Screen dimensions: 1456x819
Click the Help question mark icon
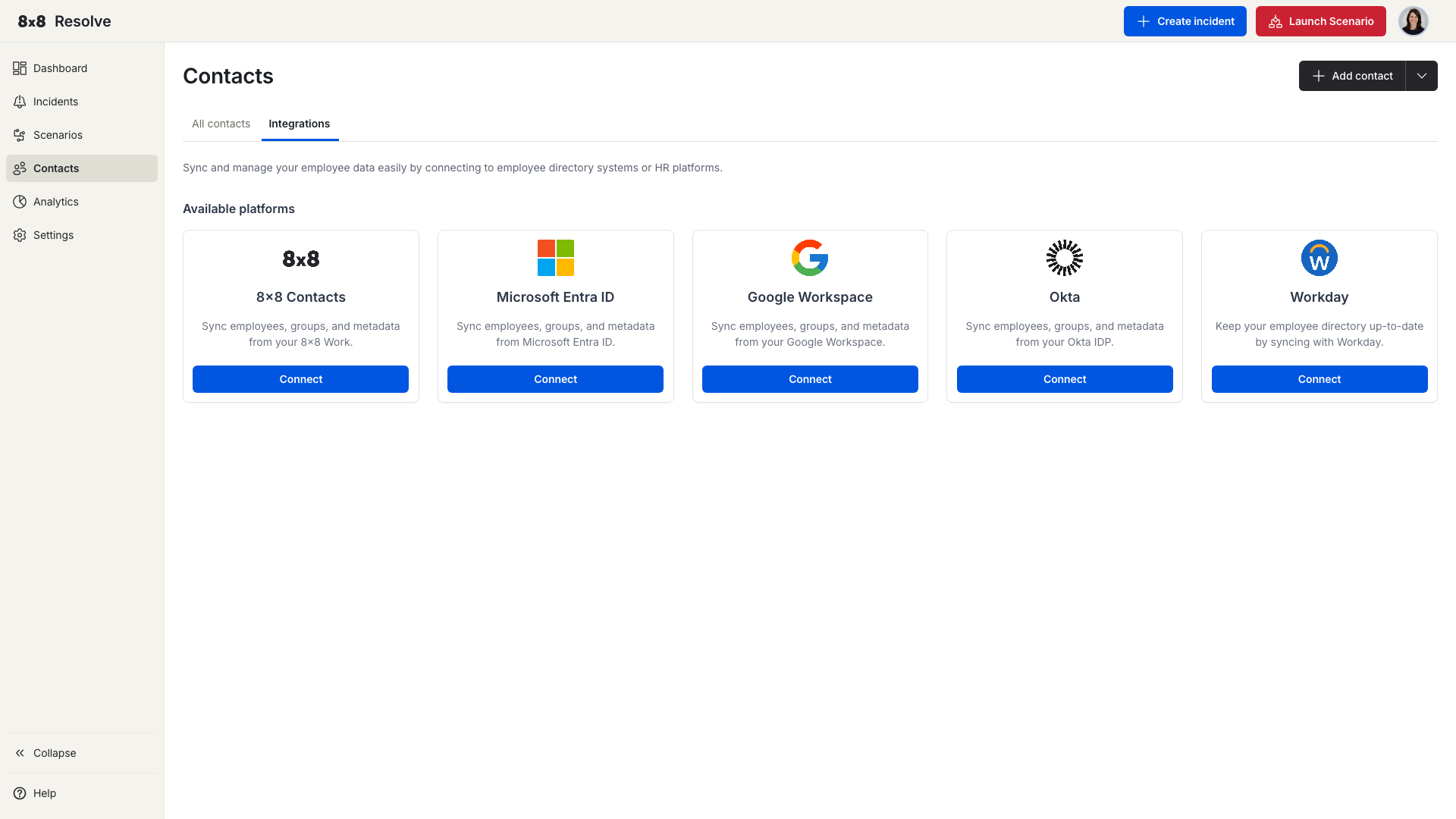tap(20, 793)
